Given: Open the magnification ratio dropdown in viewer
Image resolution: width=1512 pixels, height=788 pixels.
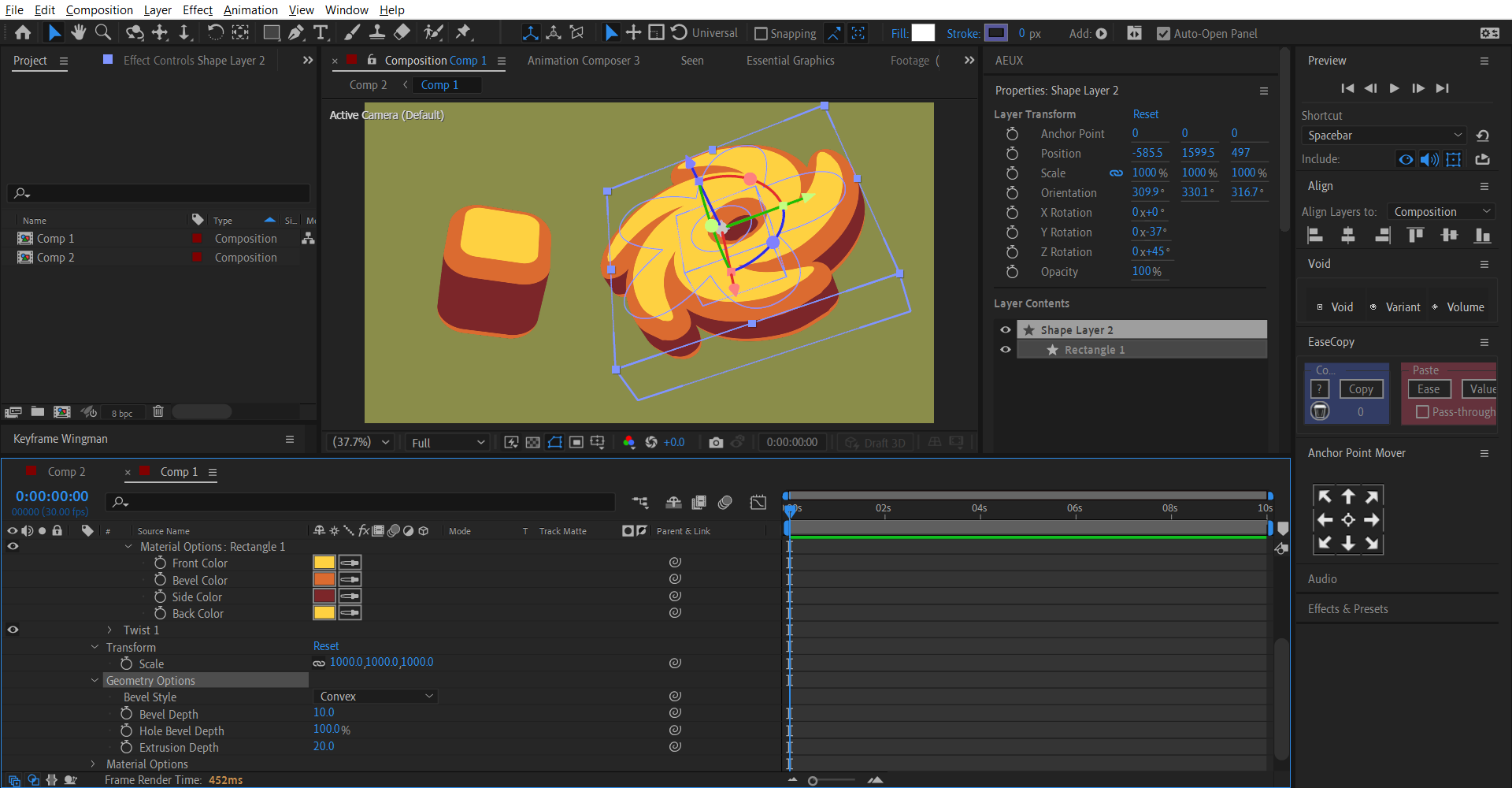Looking at the screenshot, I should tap(360, 442).
